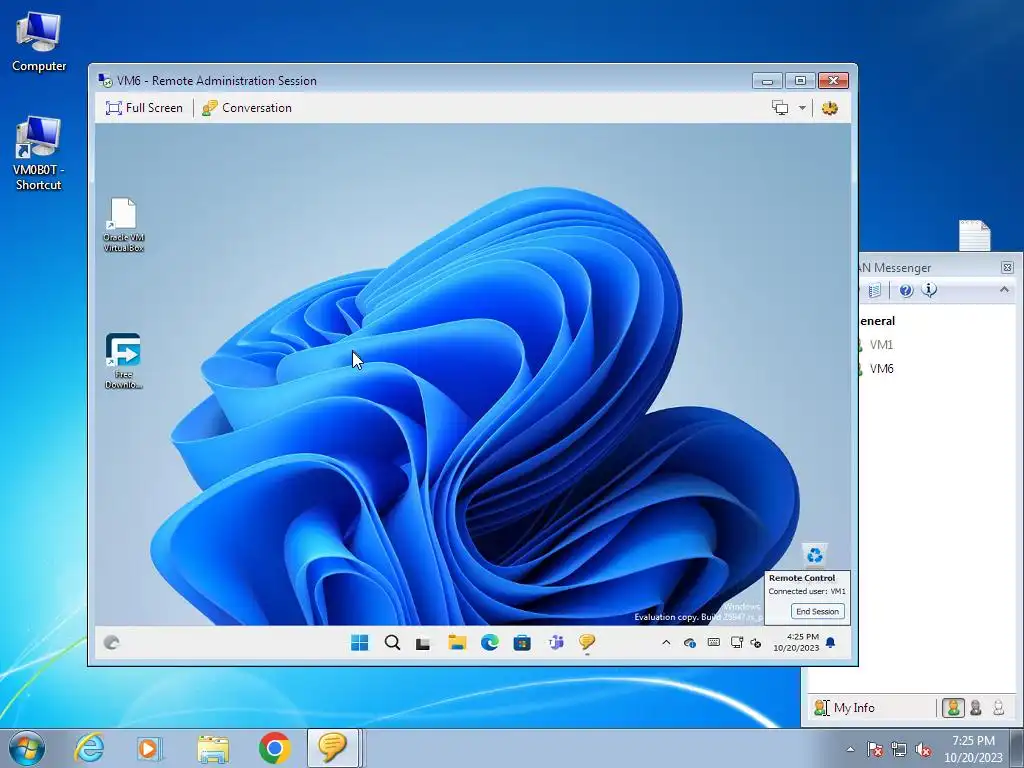Open the Windows 11 Start button

(x=359, y=643)
